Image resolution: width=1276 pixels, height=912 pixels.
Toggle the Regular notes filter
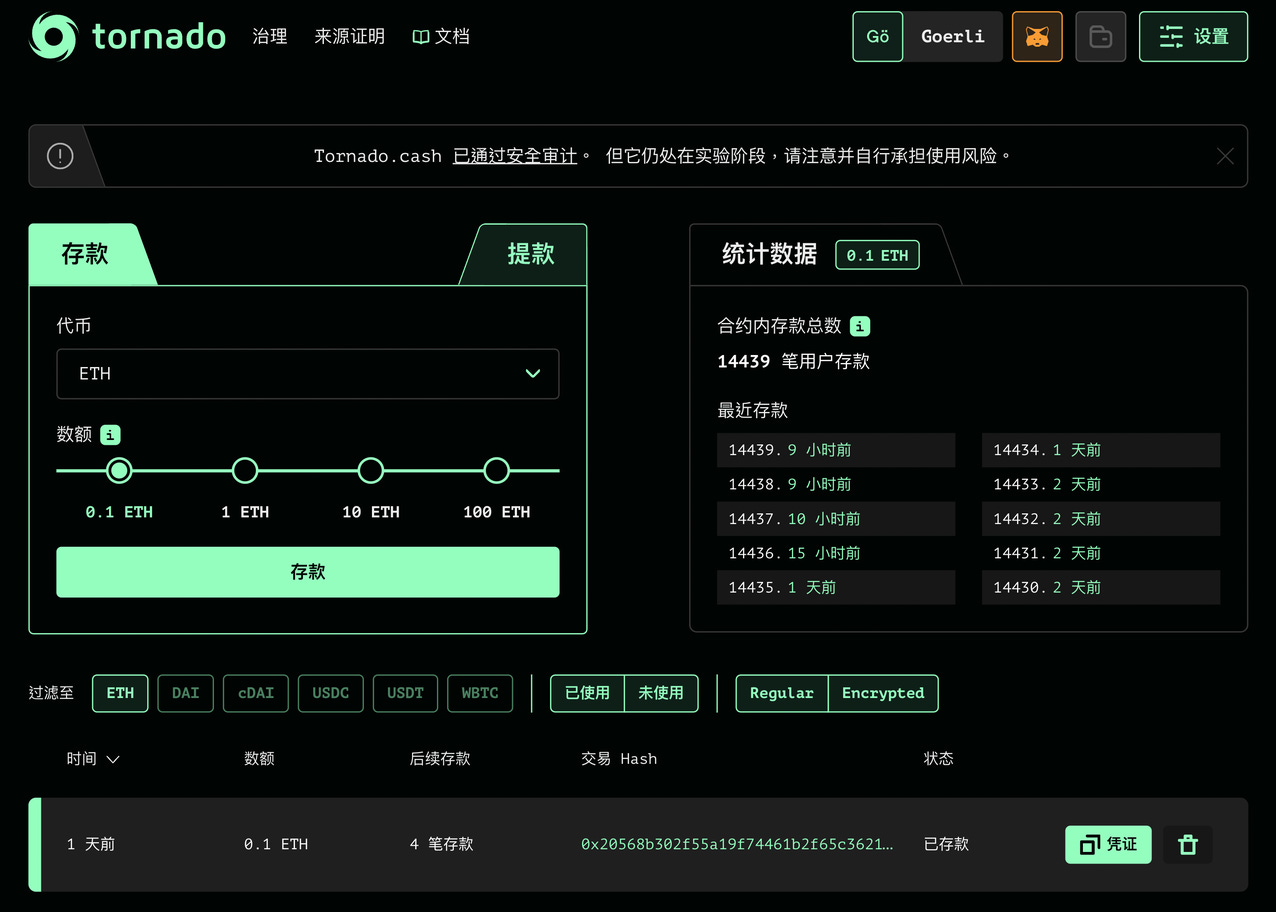click(782, 693)
